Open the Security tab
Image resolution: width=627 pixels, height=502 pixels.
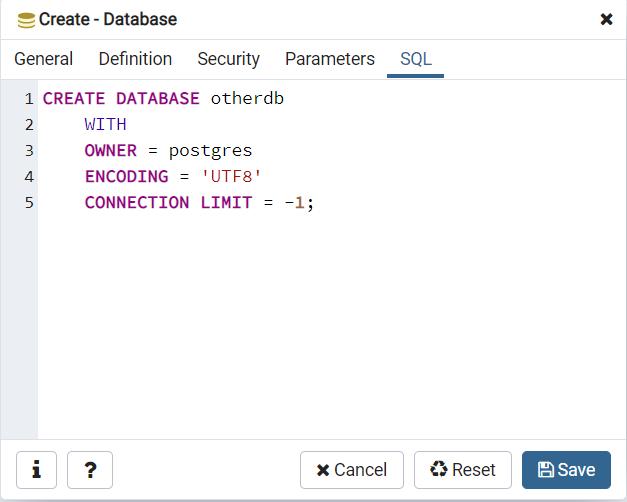coord(228,59)
